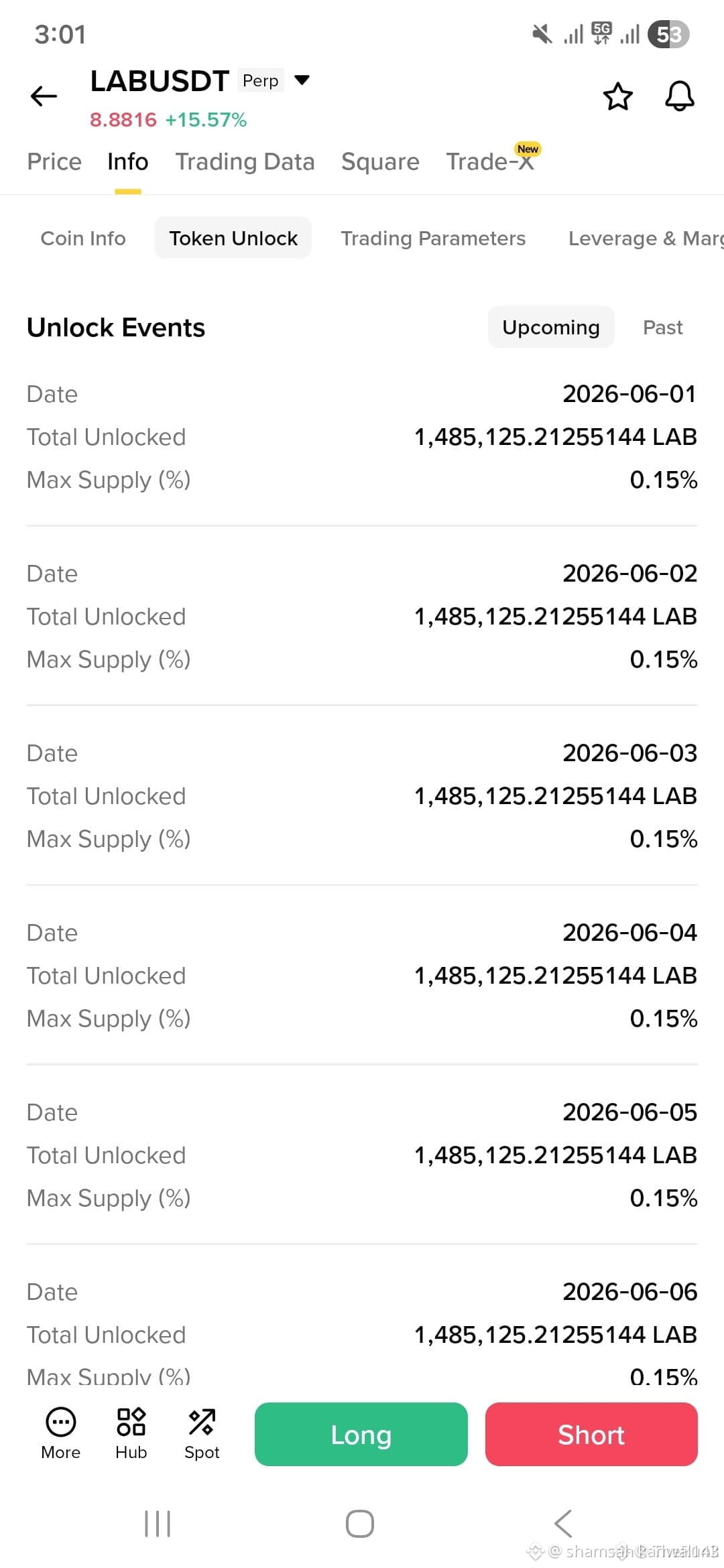This screenshot has width=724, height=1568.
Task: Select the Upcoming unlock events toggle
Action: [551, 327]
